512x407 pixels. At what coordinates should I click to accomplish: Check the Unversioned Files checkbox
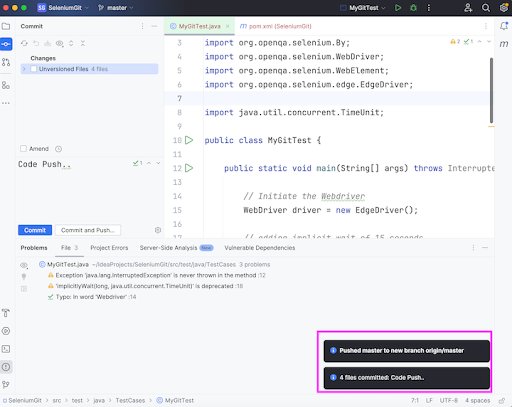[33, 69]
